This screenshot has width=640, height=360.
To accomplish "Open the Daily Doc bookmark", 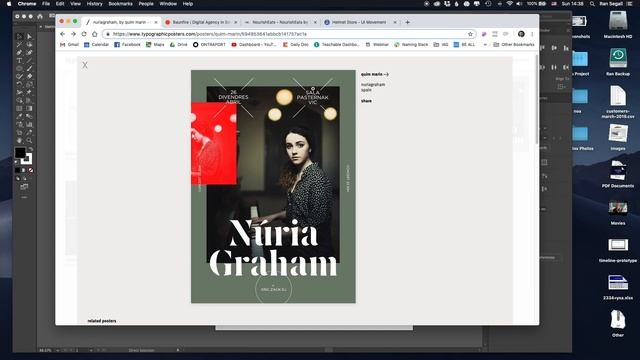I will point(296,45).
